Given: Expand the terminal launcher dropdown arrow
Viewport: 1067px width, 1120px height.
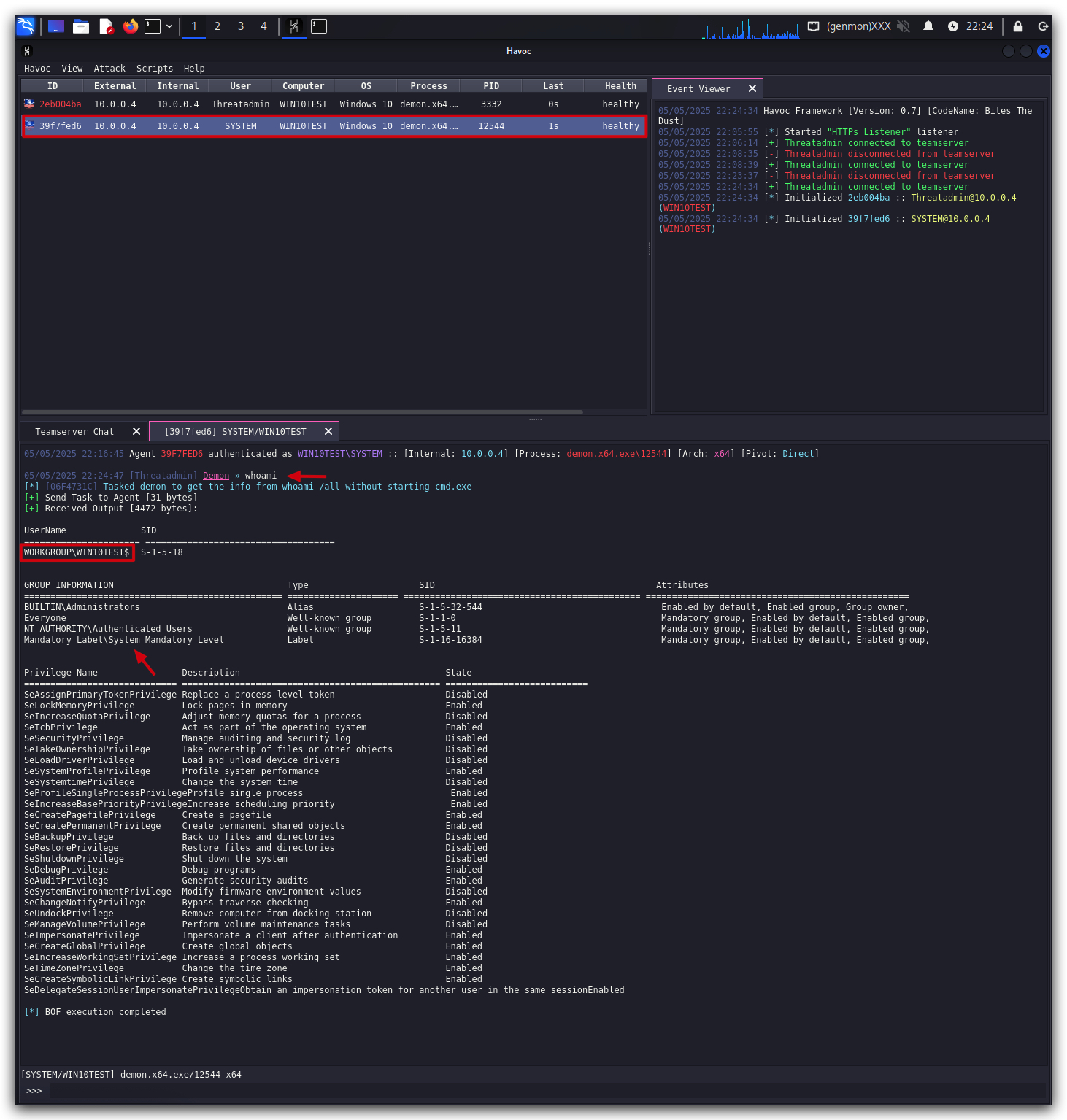Looking at the screenshot, I should [x=169, y=26].
